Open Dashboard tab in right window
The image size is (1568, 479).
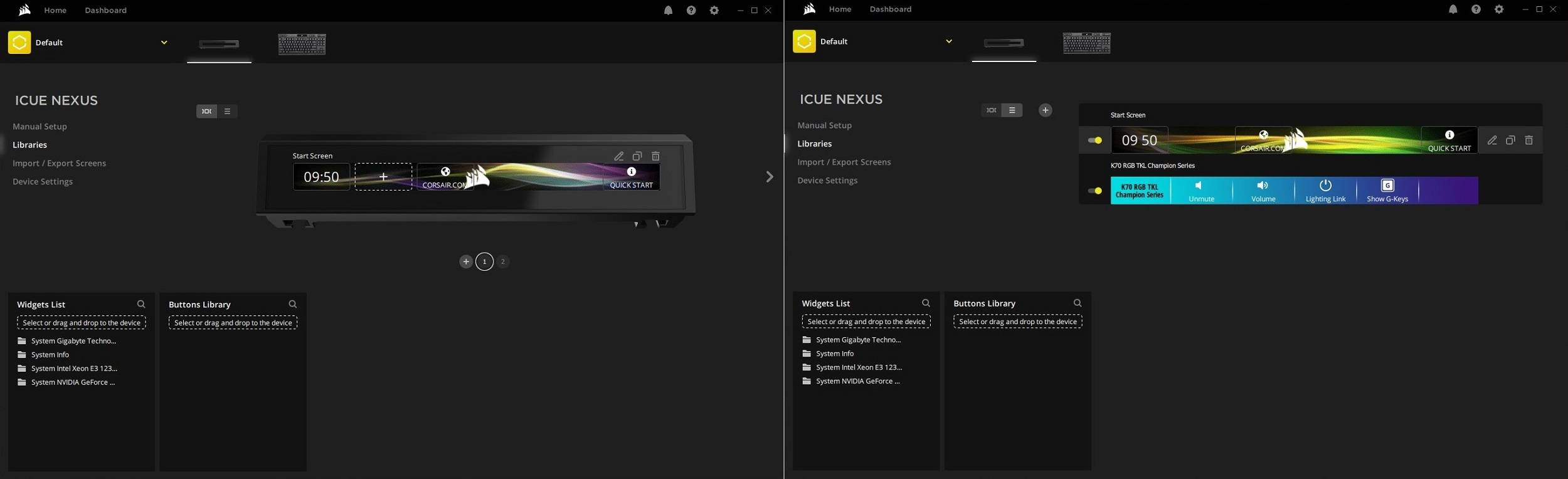[890, 9]
